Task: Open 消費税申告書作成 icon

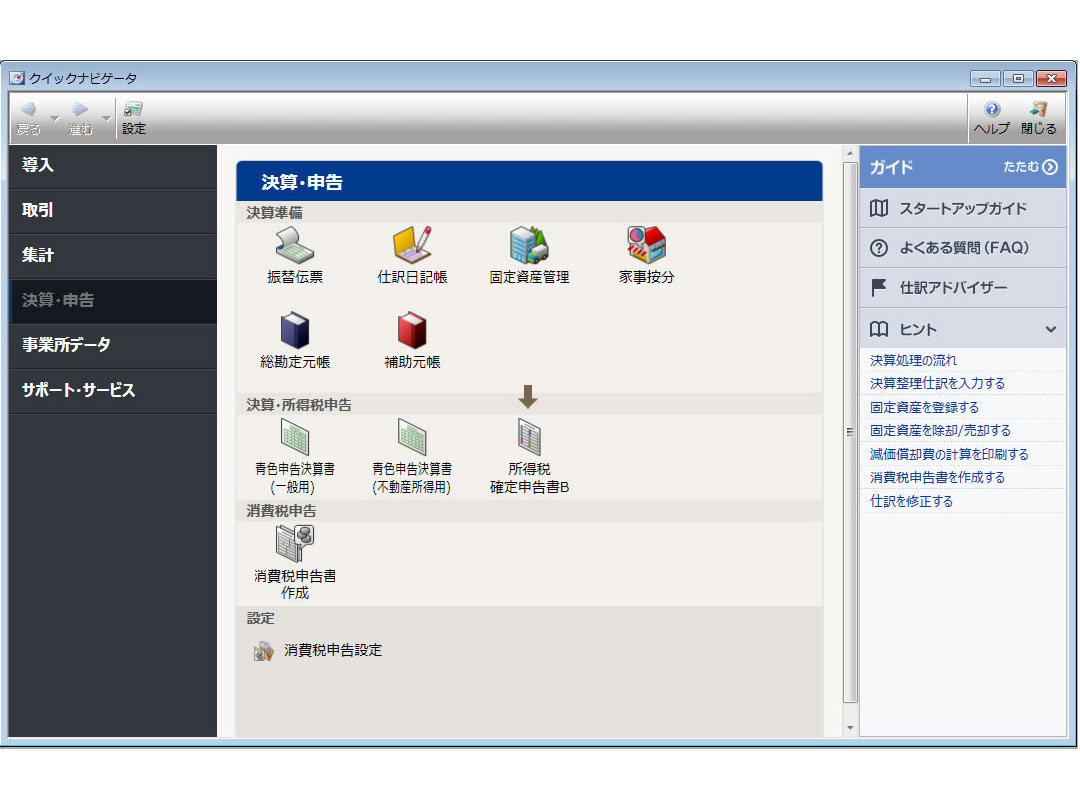Action: [295, 562]
